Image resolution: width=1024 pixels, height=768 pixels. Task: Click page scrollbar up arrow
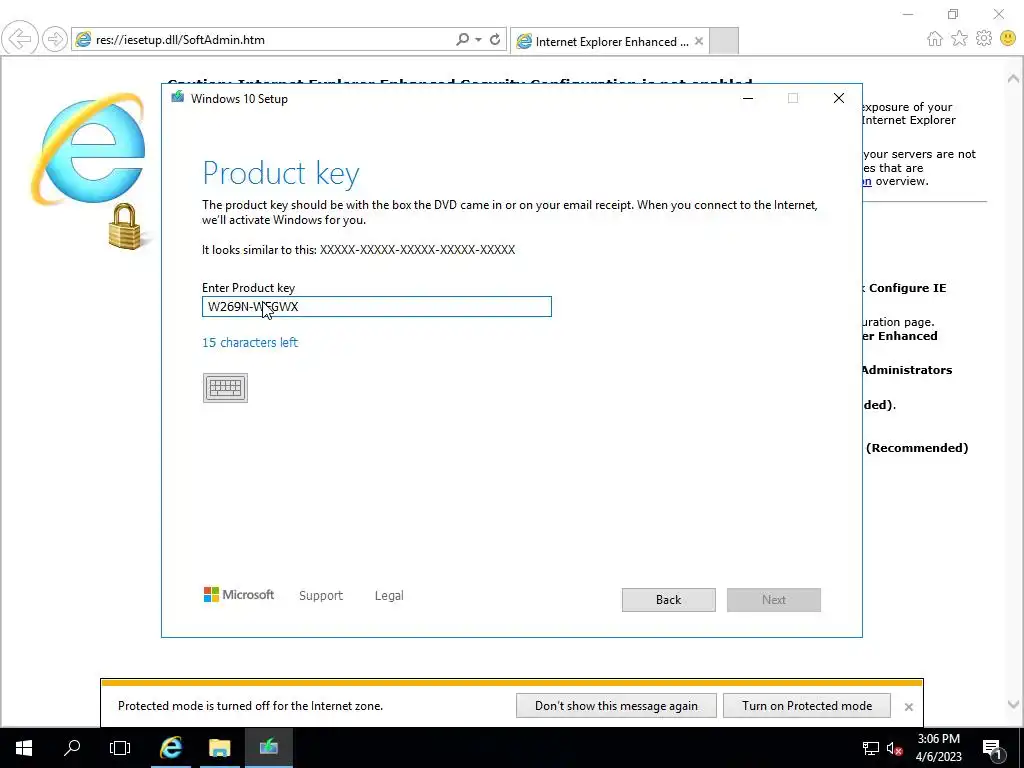(x=1013, y=78)
